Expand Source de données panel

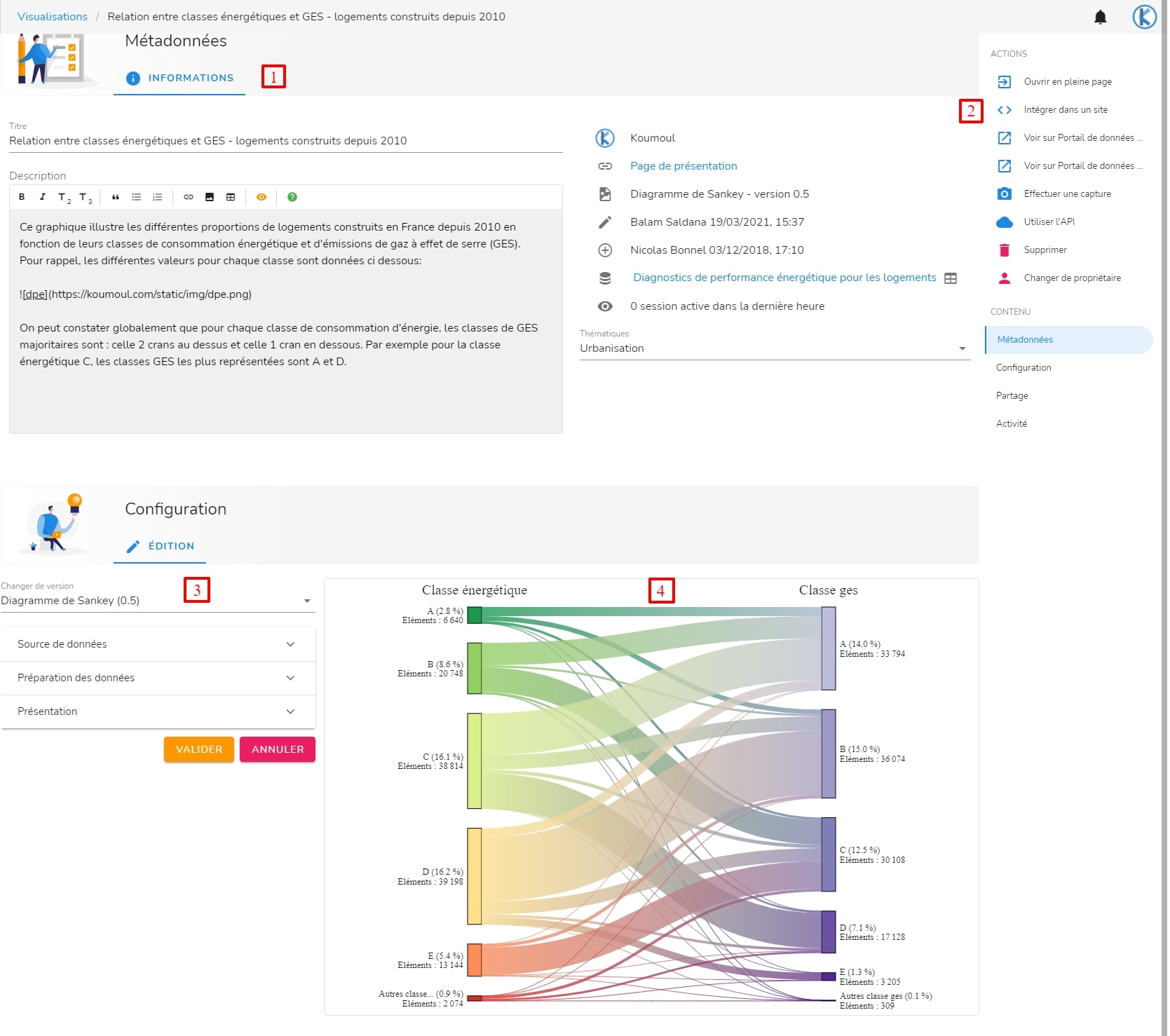click(158, 644)
